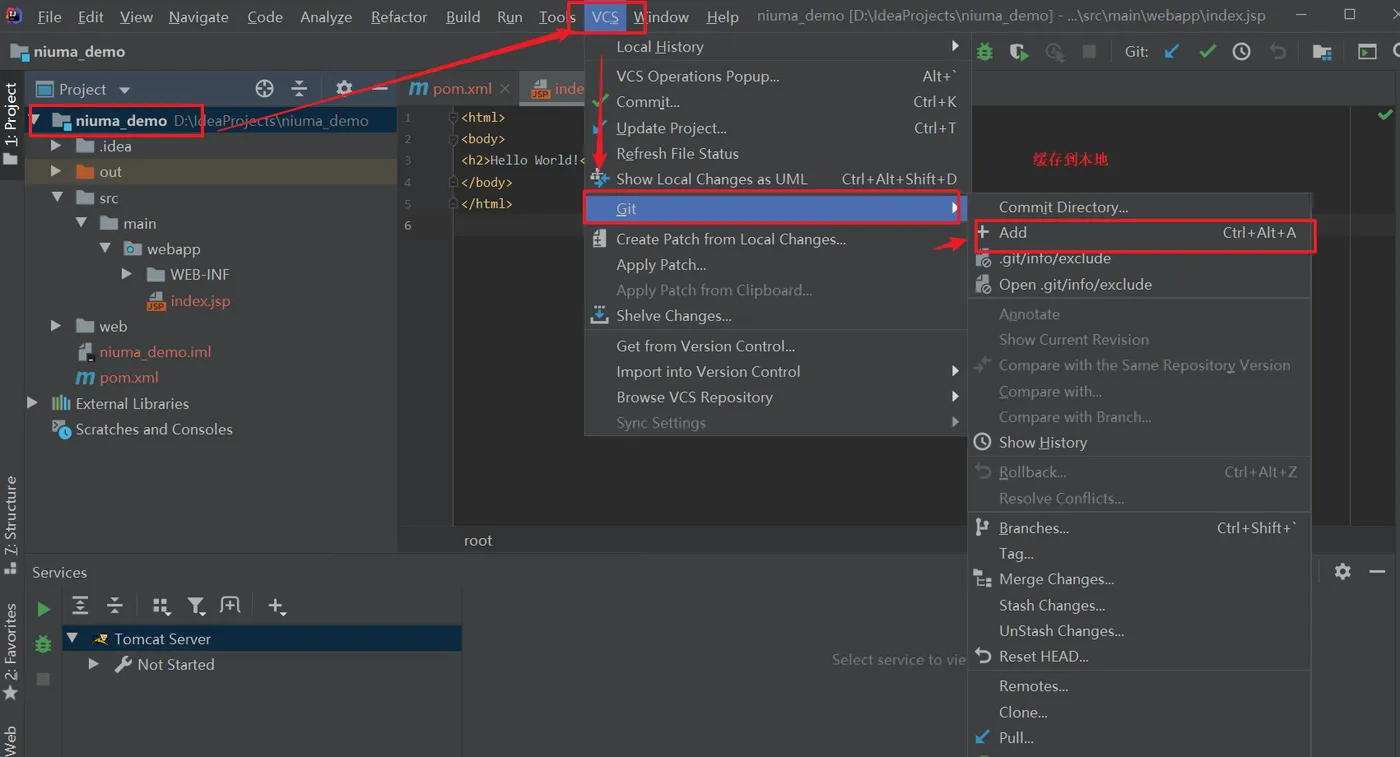
Task: Expand the out folder
Action: pyautogui.click(x=56, y=172)
